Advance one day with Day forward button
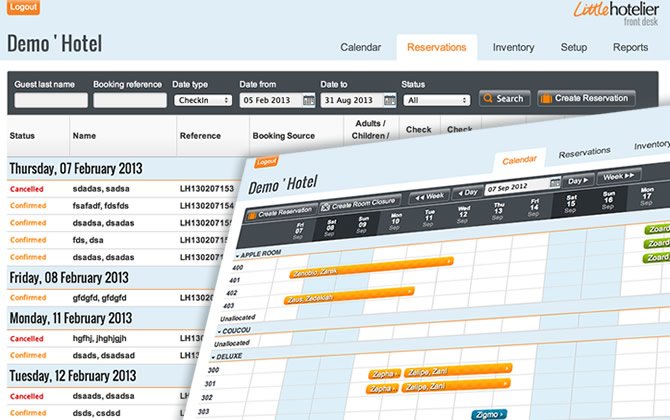This screenshot has height=420, width=670. [x=578, y=180]
